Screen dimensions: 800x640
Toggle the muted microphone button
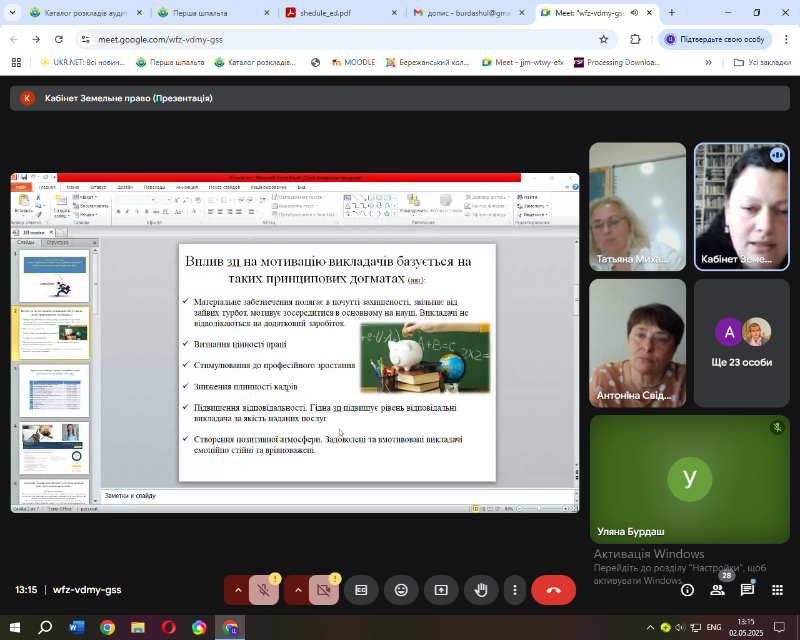click(x=264, y=590)
